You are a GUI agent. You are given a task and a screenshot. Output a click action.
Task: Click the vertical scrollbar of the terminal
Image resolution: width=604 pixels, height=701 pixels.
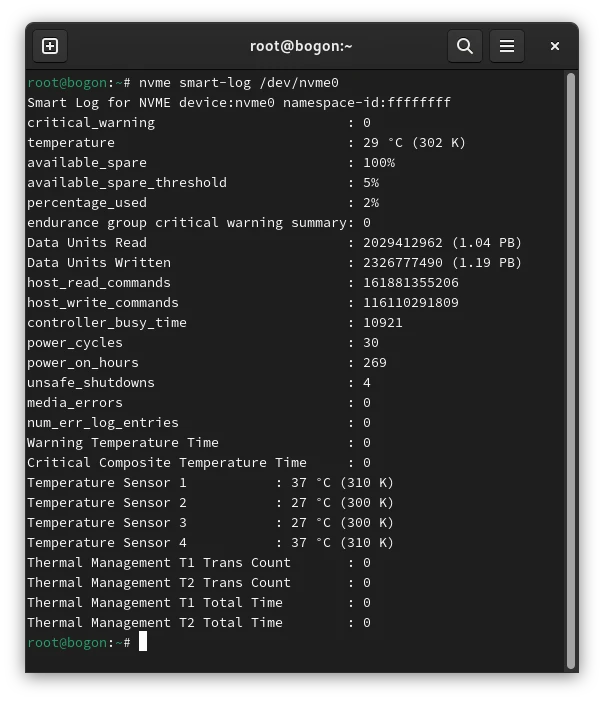571,370
